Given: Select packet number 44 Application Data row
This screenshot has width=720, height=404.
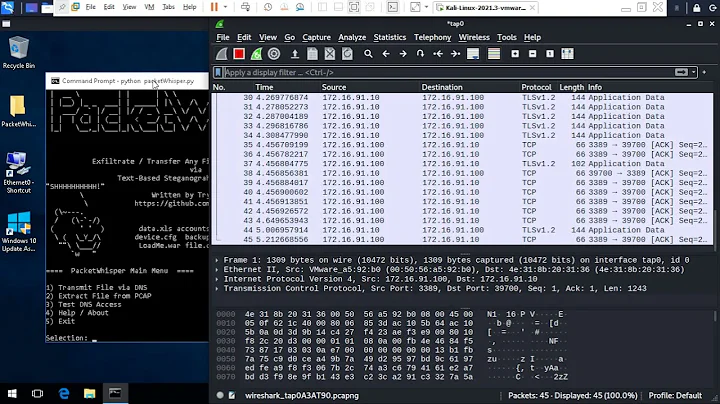Looking at the screenshot, I should click(462, 230).
